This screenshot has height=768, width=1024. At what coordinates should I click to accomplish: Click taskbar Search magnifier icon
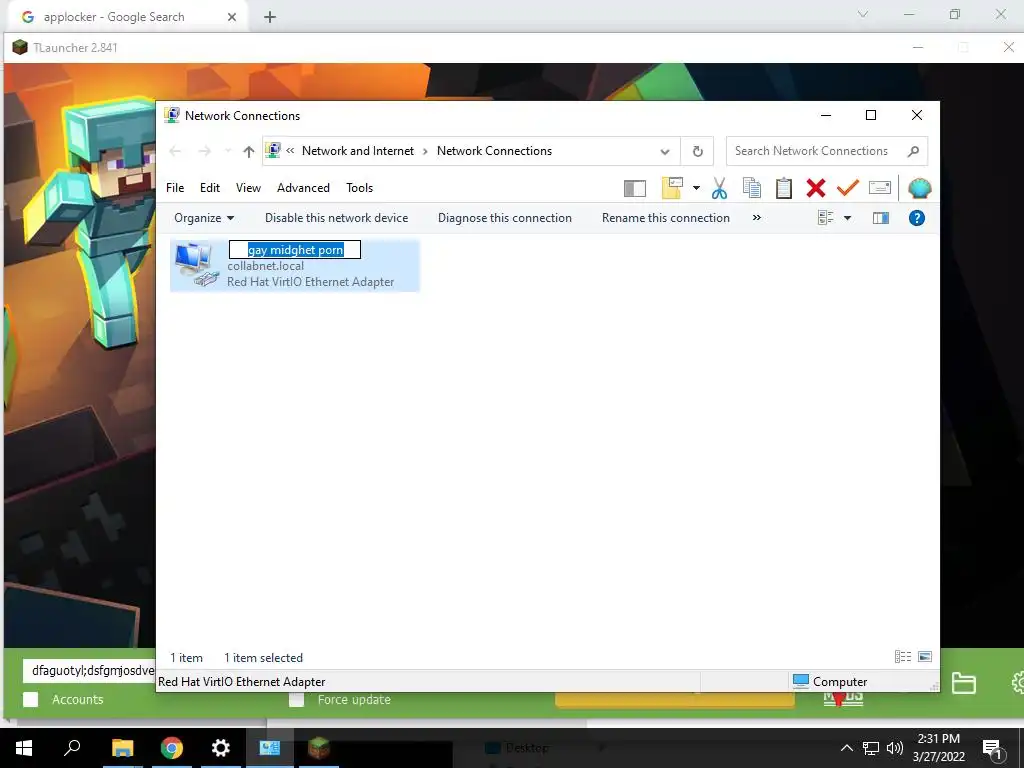[x=72, y=748]
